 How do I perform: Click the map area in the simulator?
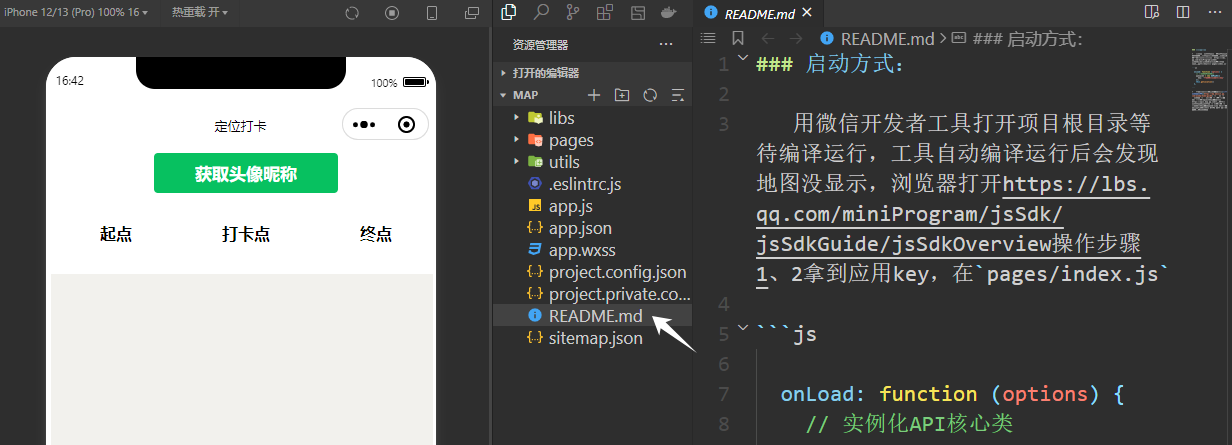click(242, 360)
